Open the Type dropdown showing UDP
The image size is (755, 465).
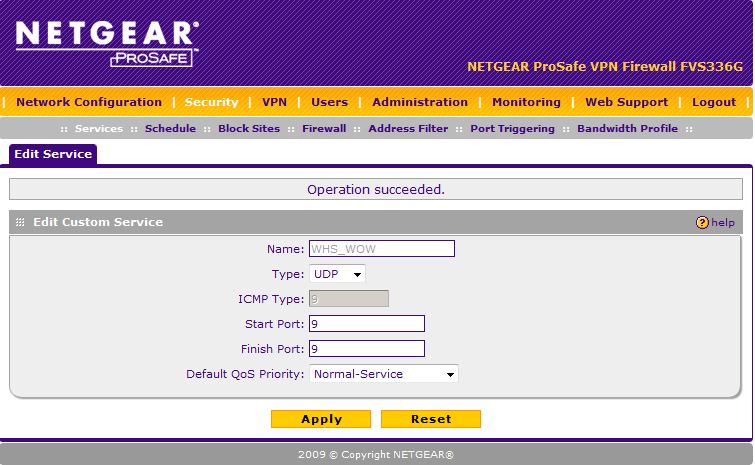337,274
